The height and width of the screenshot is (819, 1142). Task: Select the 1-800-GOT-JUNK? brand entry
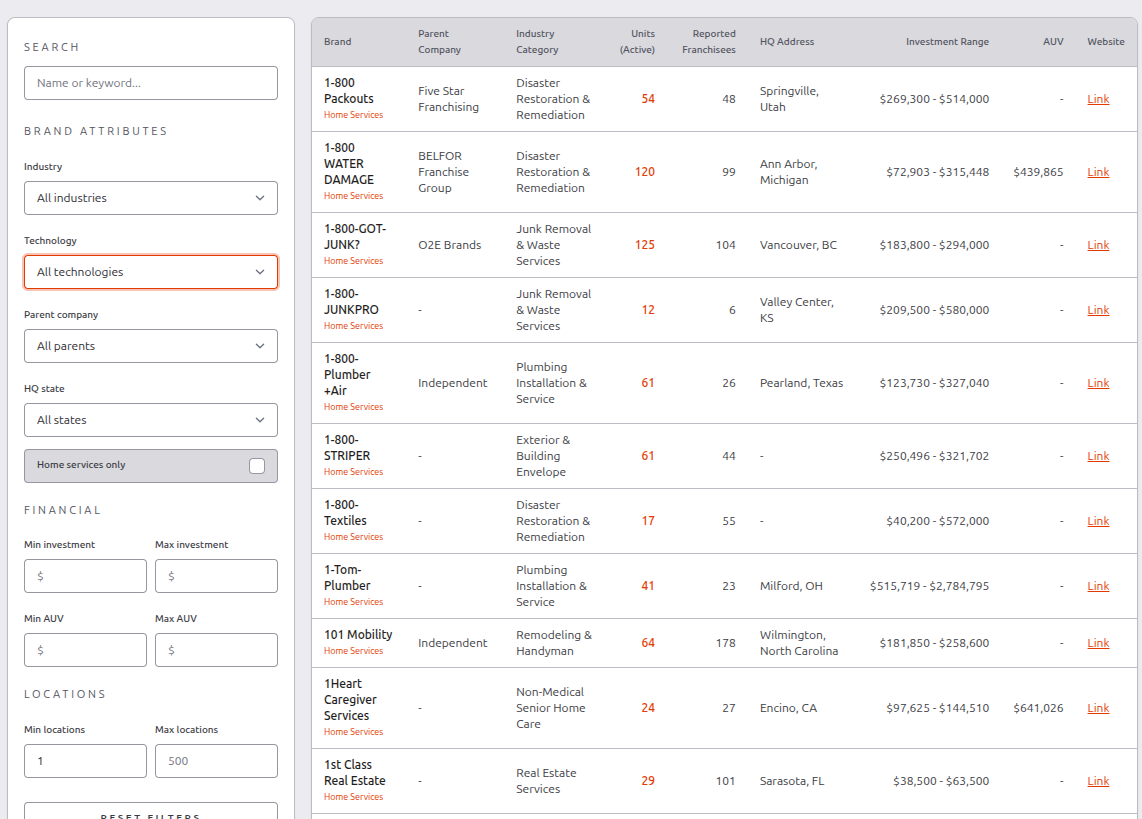point(356,237)
